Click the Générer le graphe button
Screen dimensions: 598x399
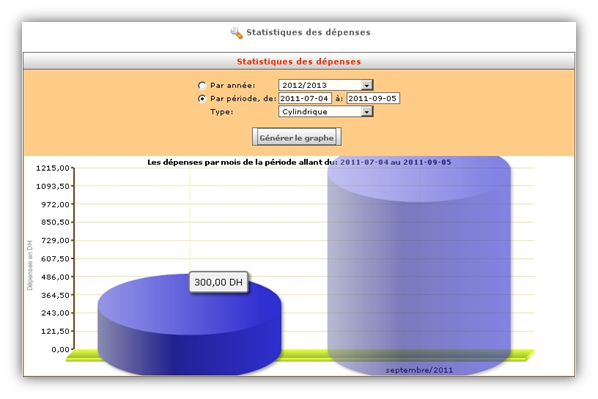pyautogui.click(x=297, y=137)
